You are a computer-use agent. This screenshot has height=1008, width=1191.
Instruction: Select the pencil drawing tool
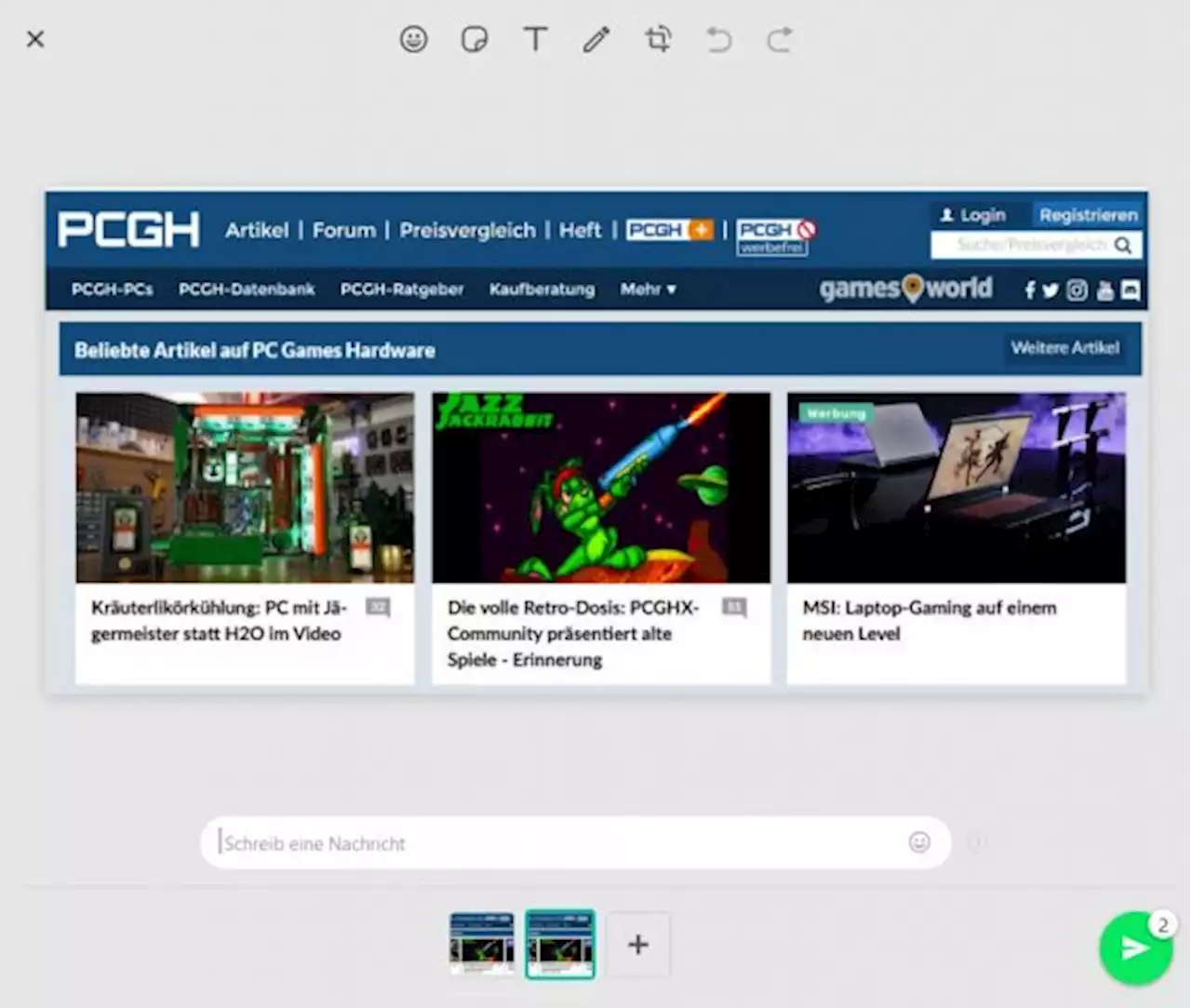[596, 39]
